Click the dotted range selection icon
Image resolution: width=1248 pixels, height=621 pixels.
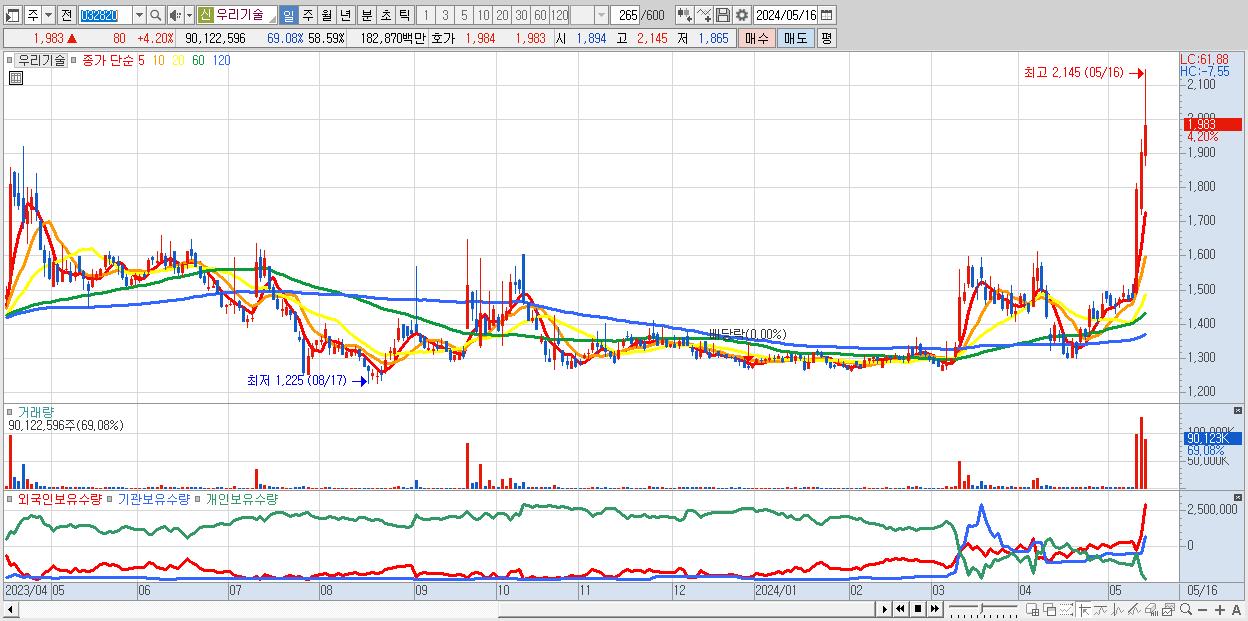1066,610
